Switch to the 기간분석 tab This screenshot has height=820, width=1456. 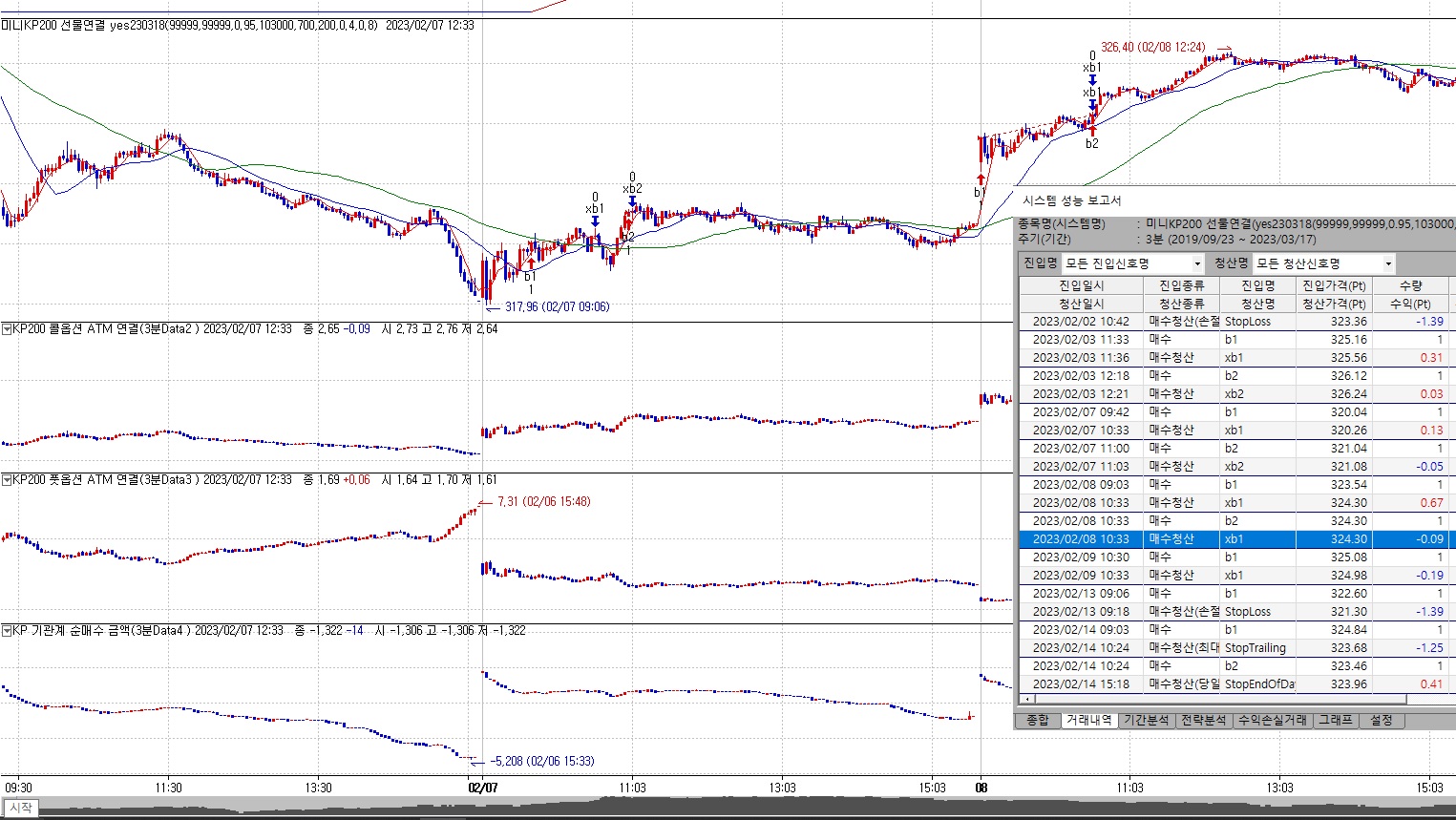click(1146, 720)
